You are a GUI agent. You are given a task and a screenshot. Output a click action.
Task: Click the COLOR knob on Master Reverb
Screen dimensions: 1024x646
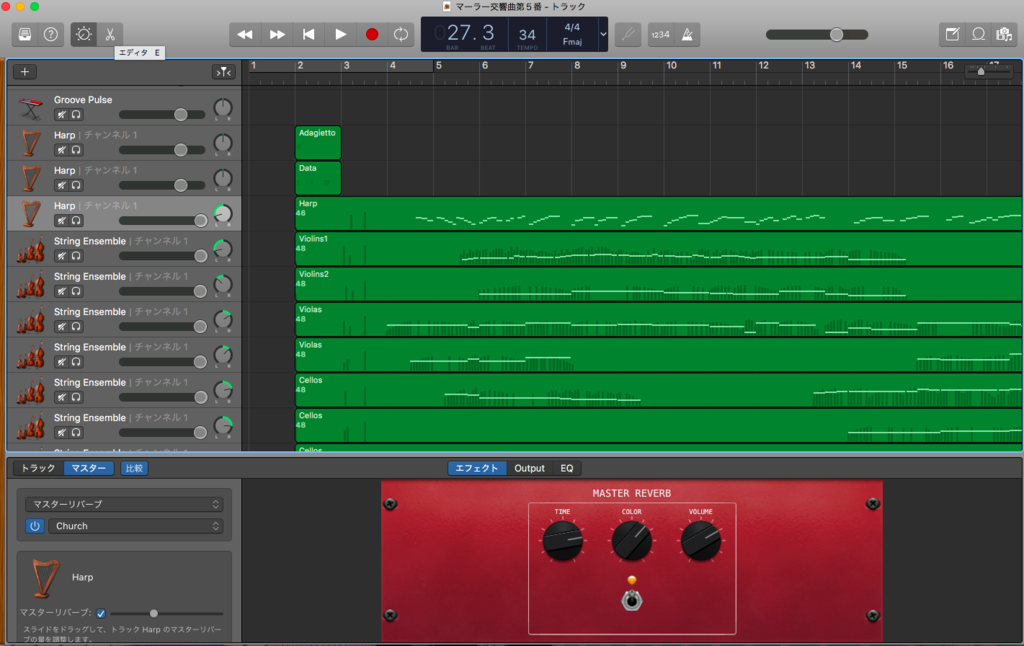(x=632, y=540)
